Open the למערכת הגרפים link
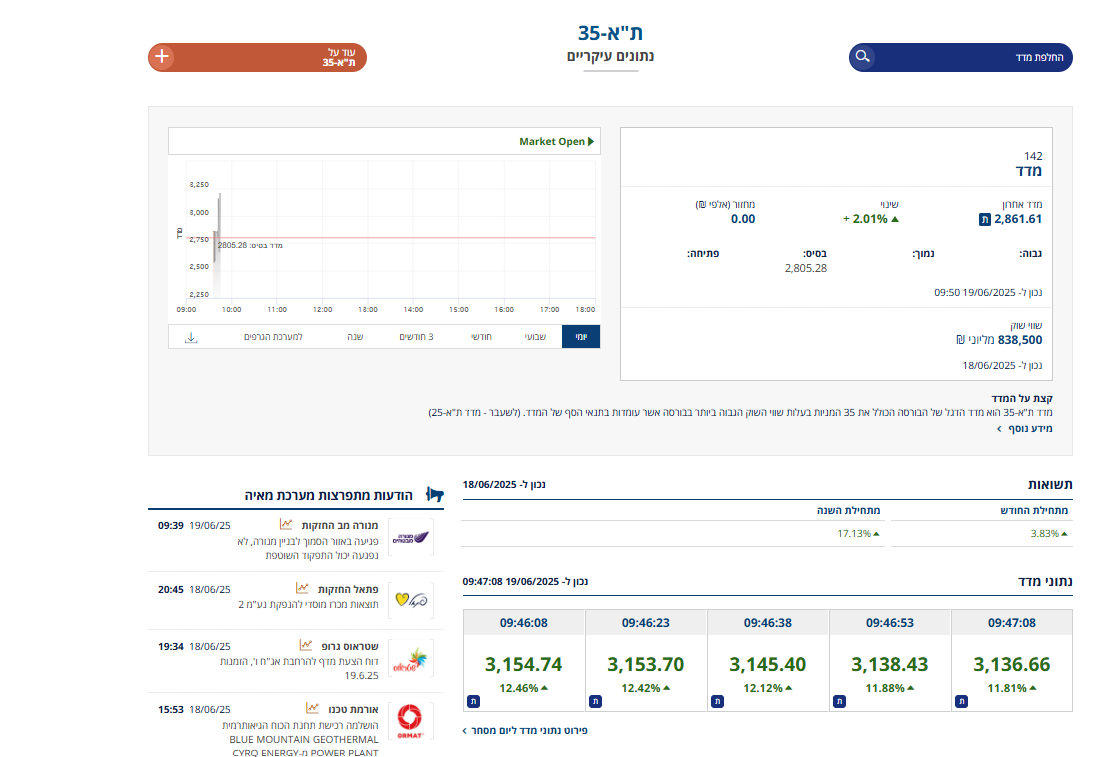Image resolution: width=1107 pixels, height=757 pixels. point(273,337)
